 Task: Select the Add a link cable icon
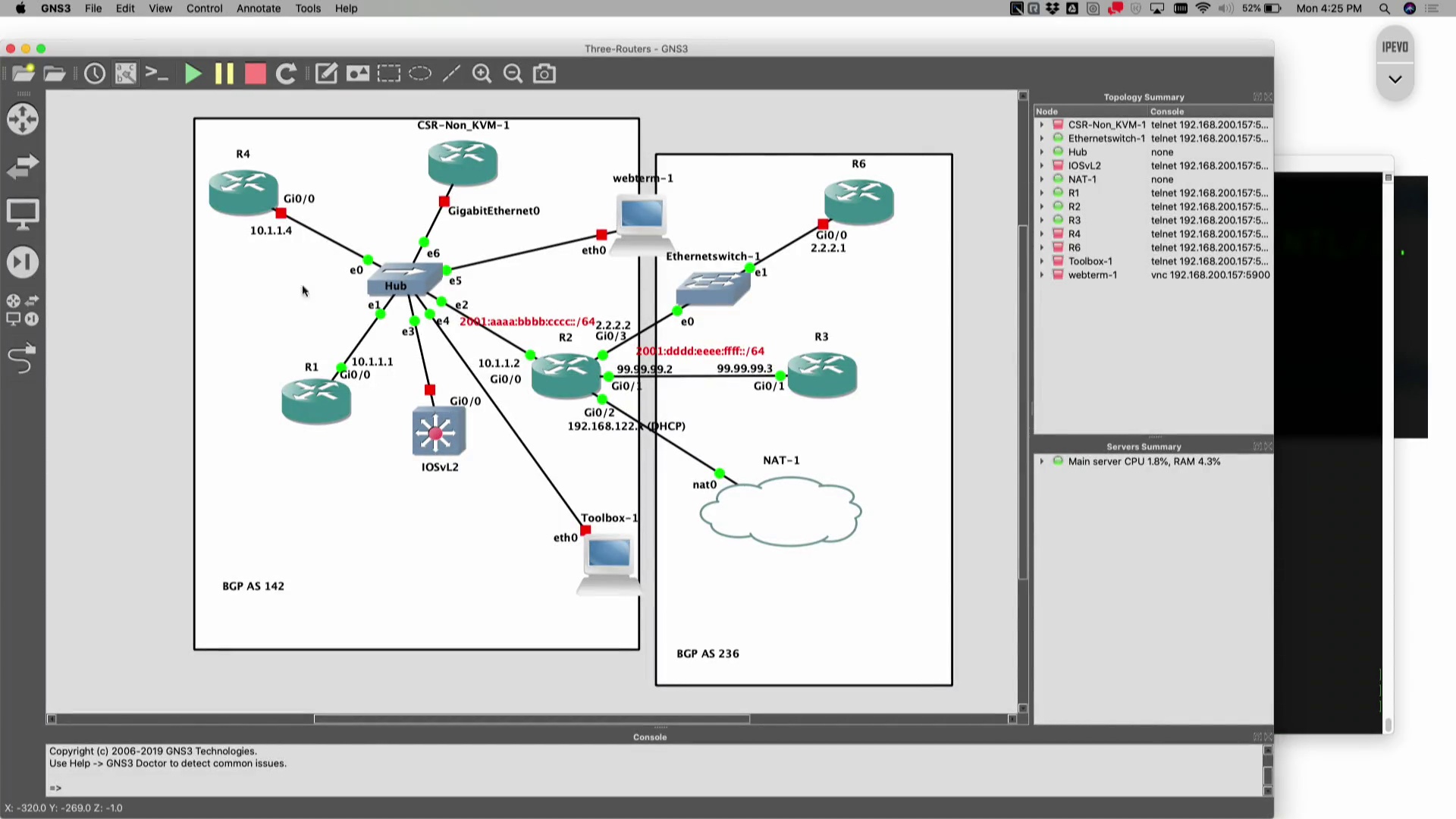(x=23, y=358)
